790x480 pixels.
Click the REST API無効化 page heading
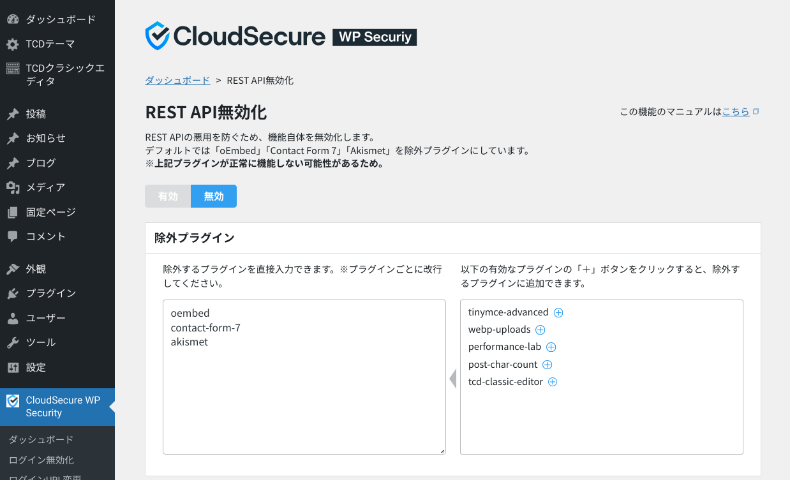(x=206, y=112)
